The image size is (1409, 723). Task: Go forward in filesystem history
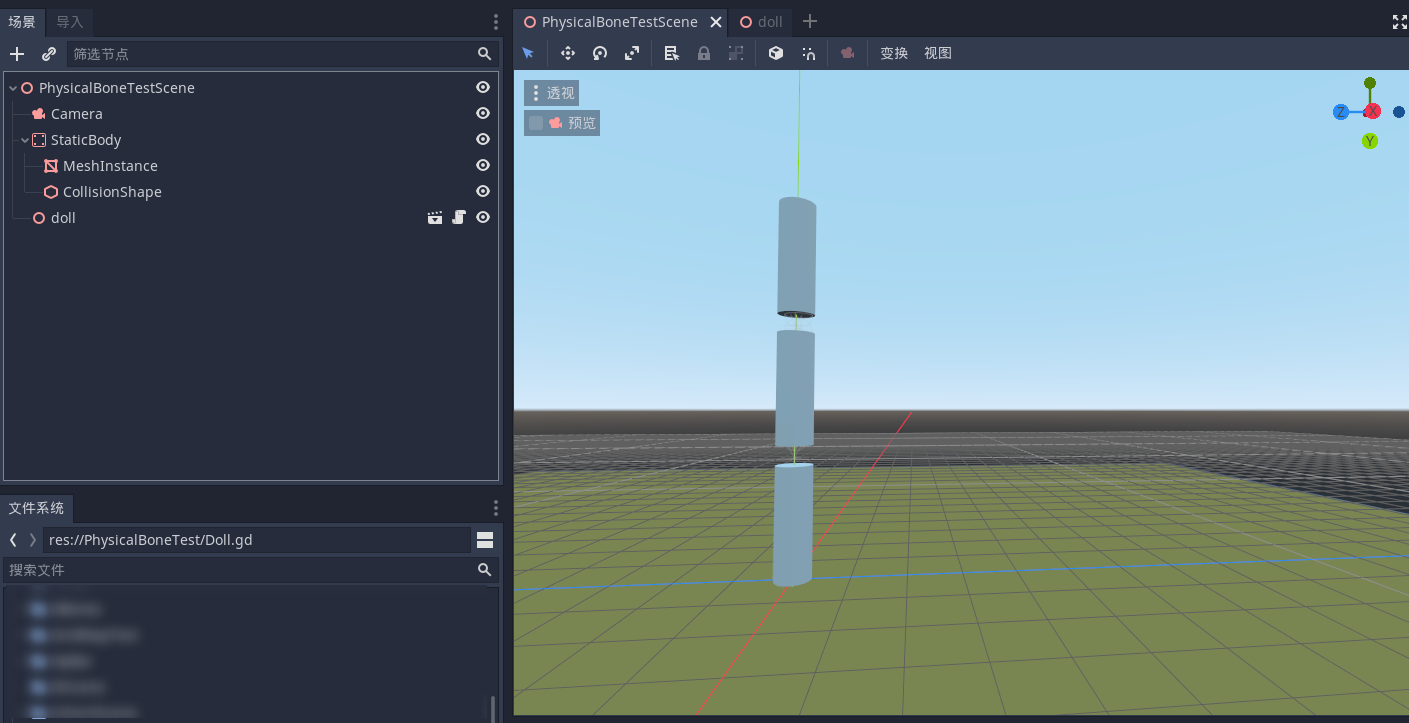(x=32, y=540)
